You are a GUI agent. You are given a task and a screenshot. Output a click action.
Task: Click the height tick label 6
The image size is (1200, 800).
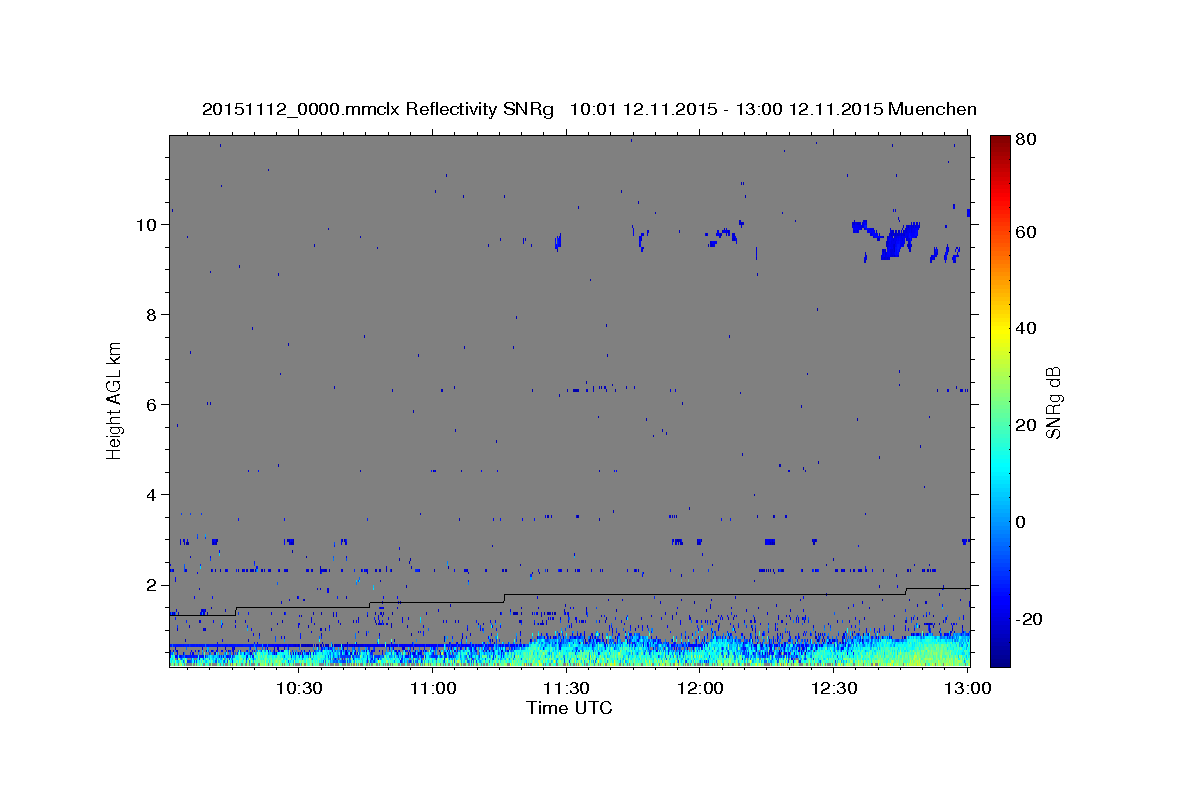pos(154,404)
